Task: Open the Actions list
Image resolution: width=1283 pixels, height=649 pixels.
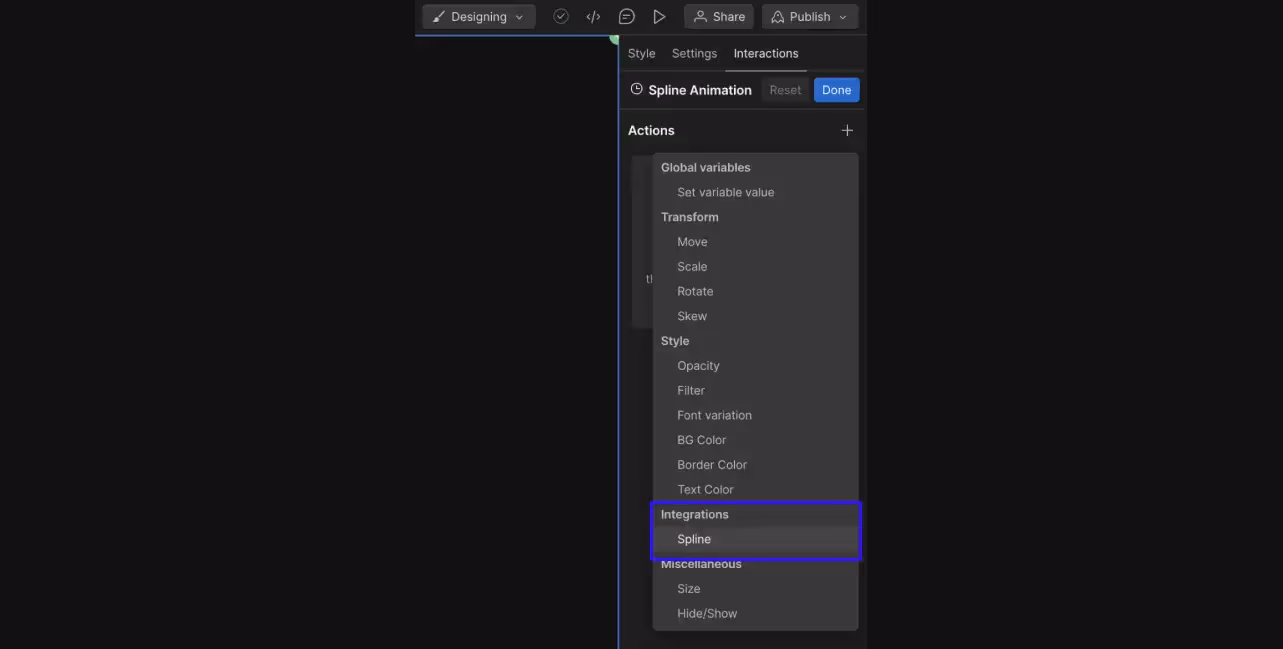Action: [651, 130]
